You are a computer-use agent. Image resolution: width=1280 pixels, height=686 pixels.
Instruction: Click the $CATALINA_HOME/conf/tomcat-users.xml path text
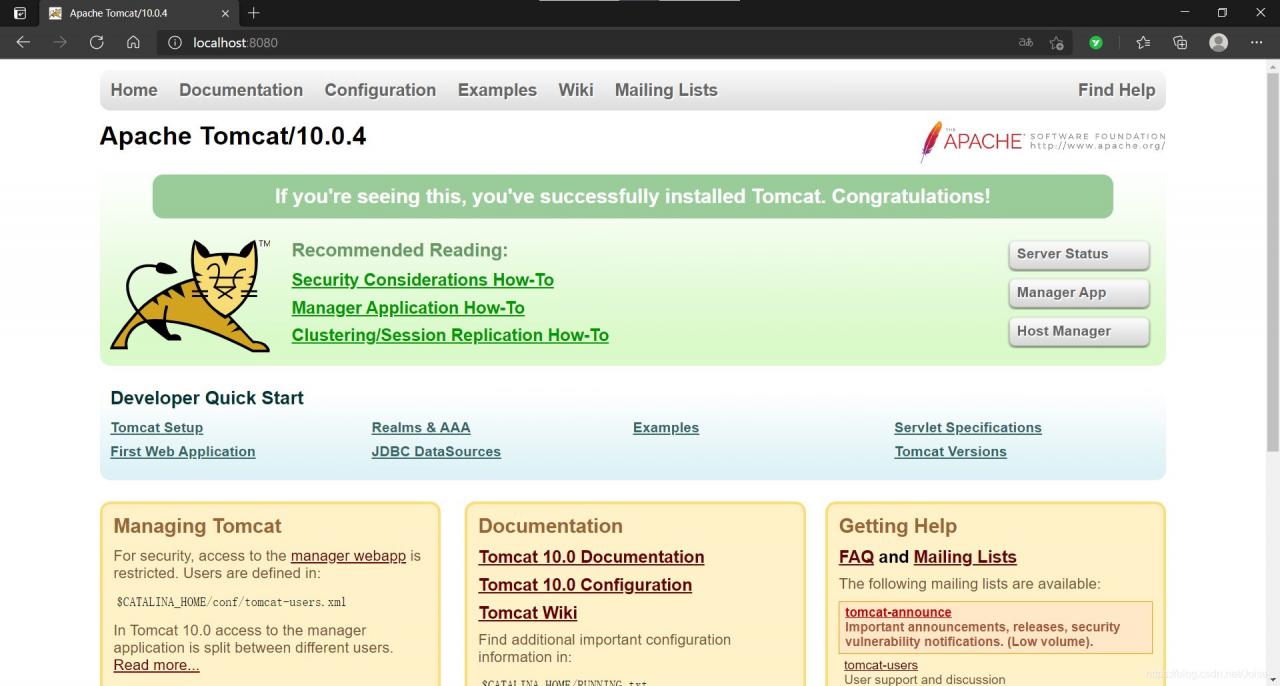click(x=232, y=602)
